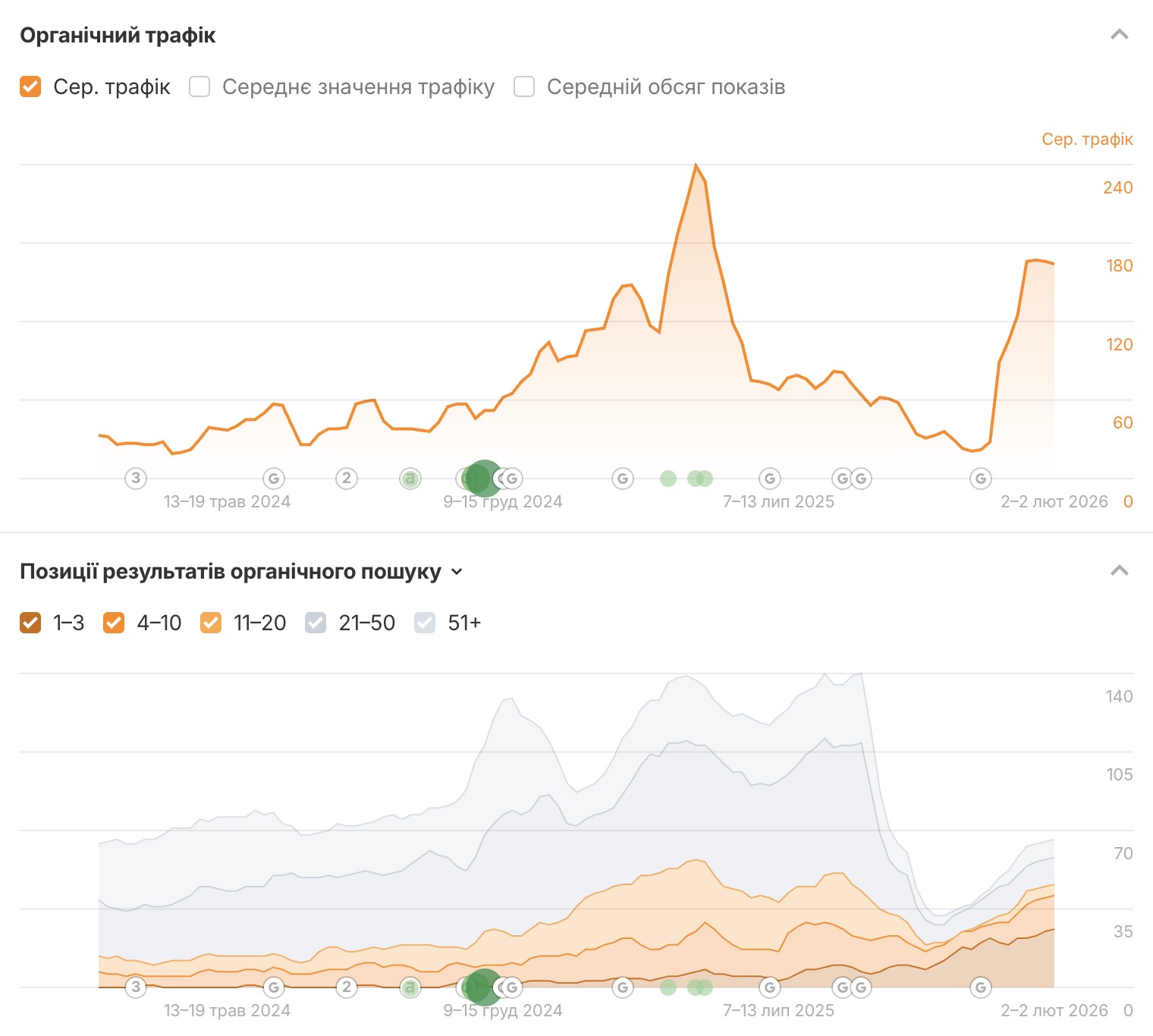This screenshot has height=1036, width=1153.
Task: Click the highest peak of traffic line
Action: [696, 165]
